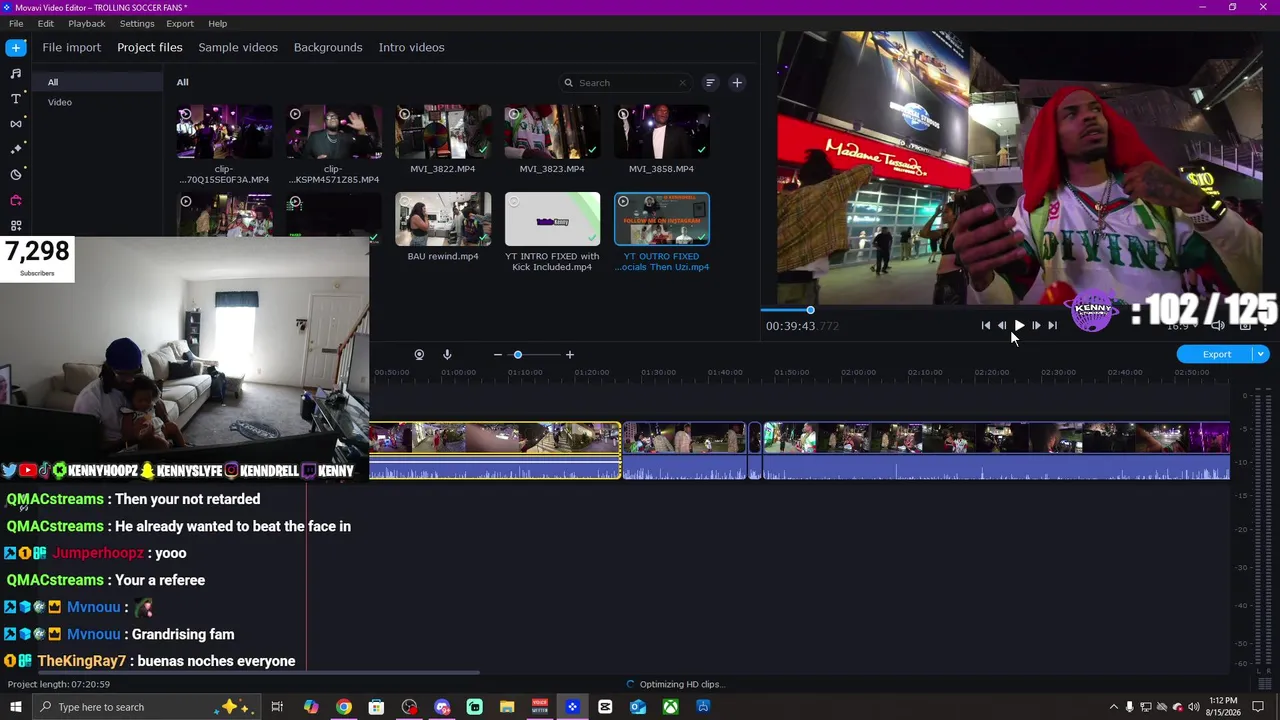
Task: Switch to the Project files tab
Action: pos(150,47)
